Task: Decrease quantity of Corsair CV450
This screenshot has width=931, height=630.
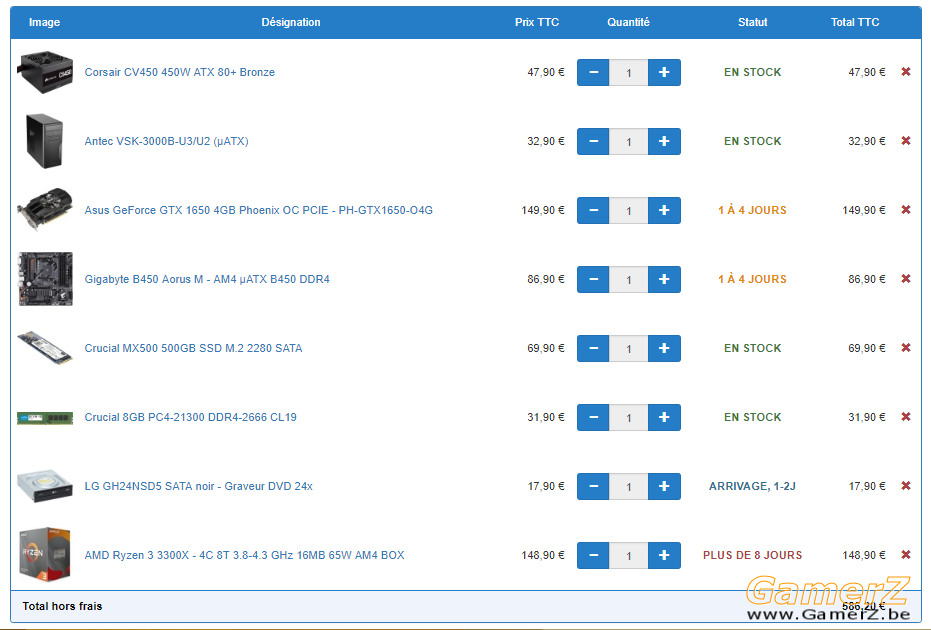Action: 593,72
